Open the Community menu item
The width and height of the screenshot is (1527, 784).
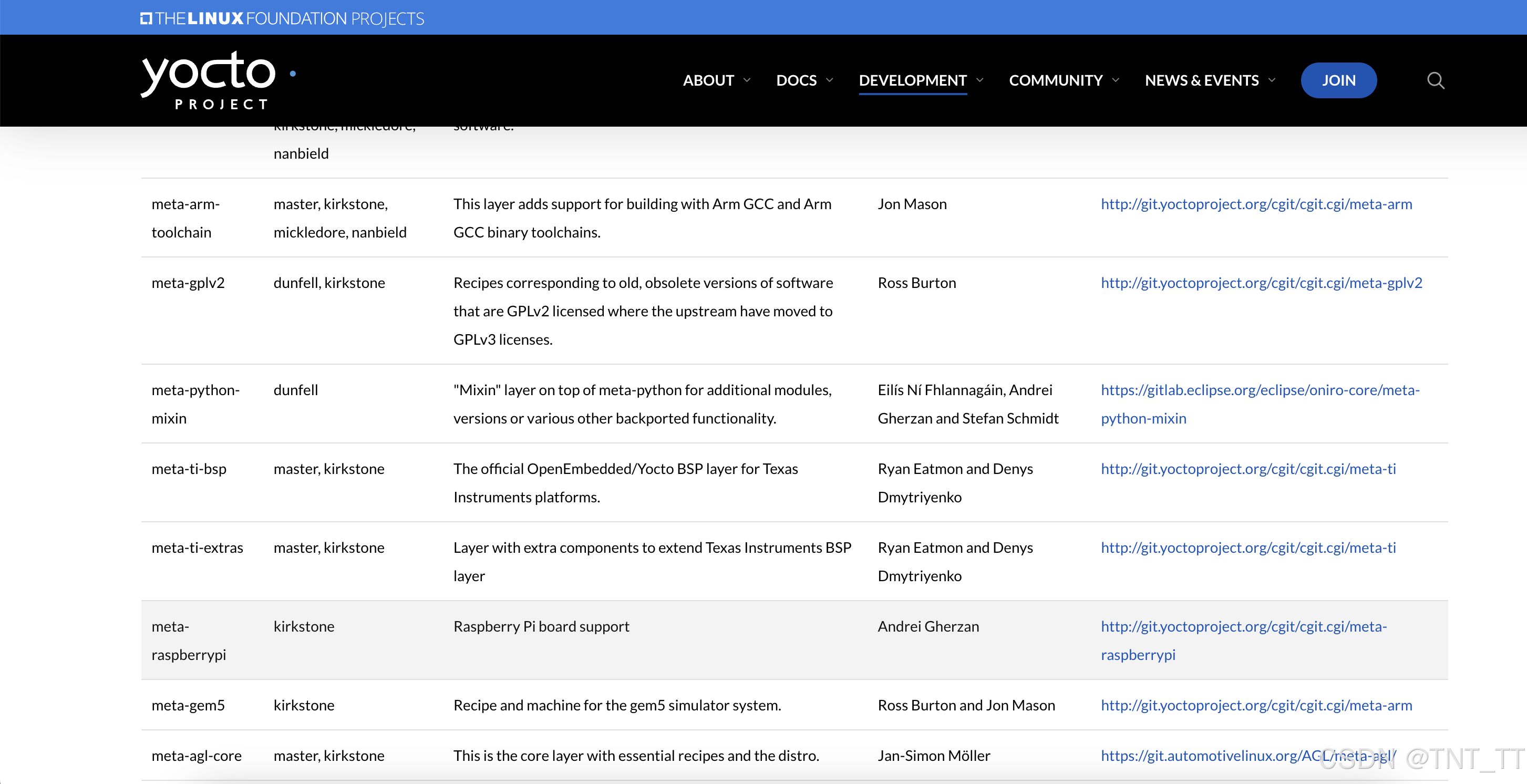click(x=1055, y=80)
